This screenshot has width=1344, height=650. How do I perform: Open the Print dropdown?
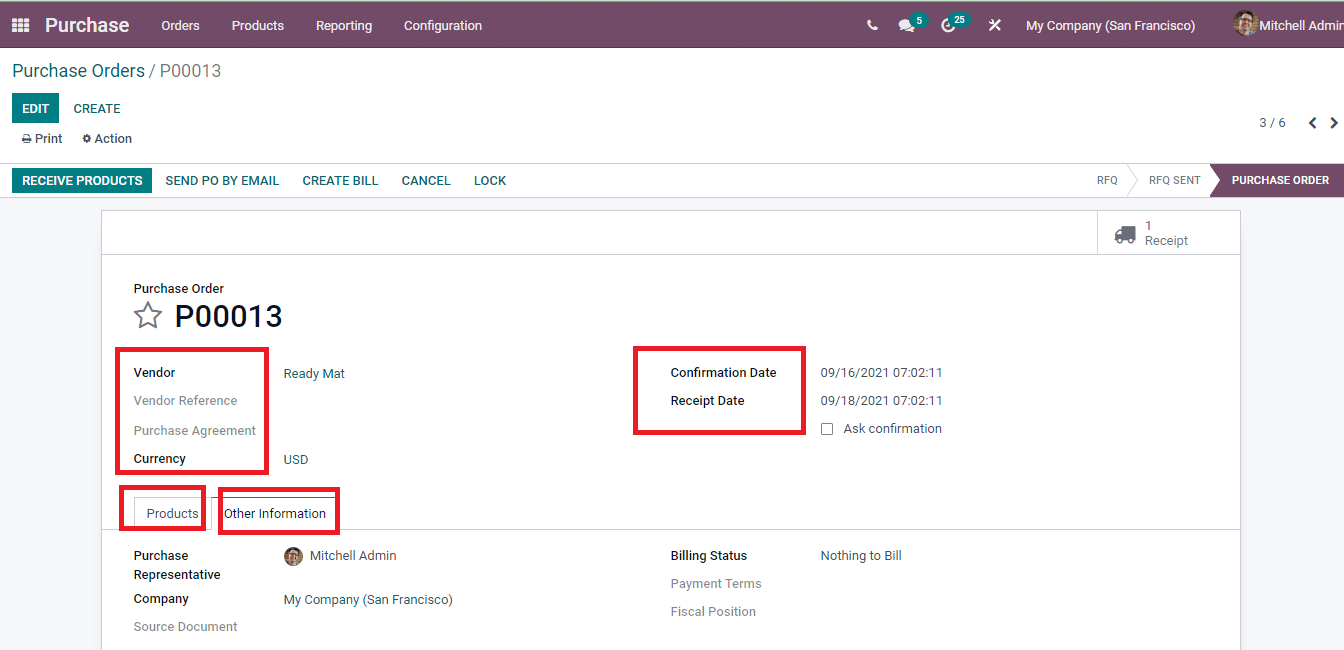coord(42,139)
